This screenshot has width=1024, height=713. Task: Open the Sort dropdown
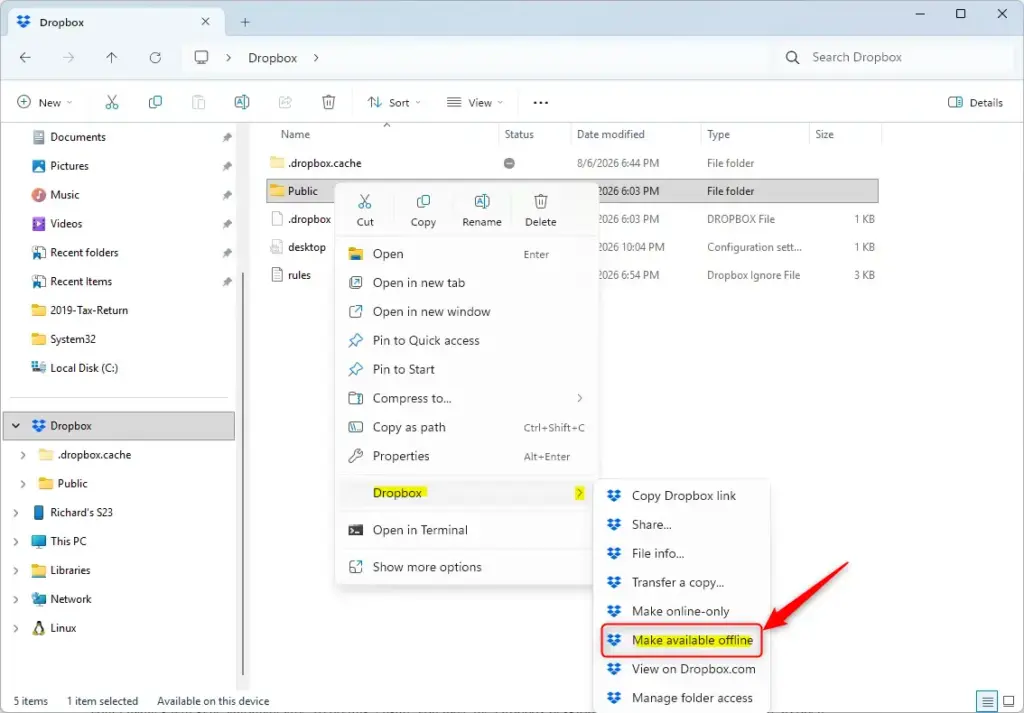click(x=394, y=103)
